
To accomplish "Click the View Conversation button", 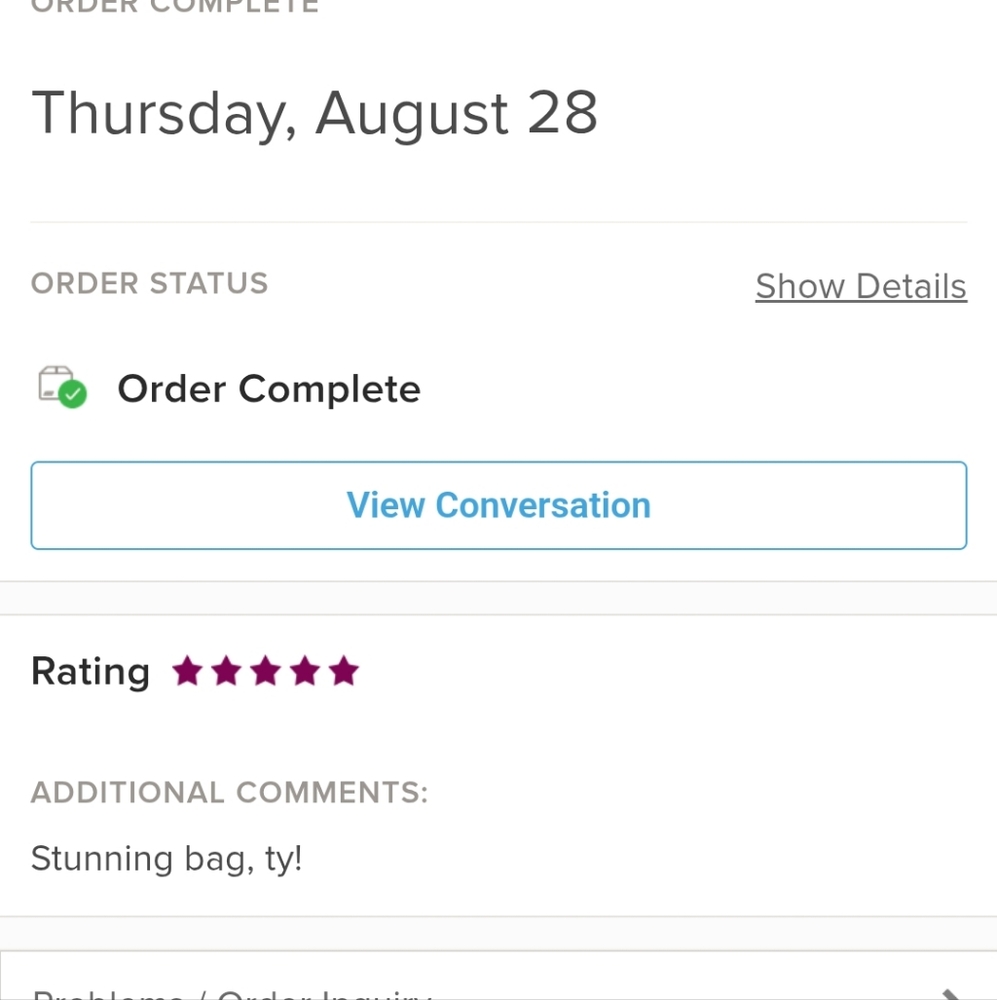I will coord(499,505).
